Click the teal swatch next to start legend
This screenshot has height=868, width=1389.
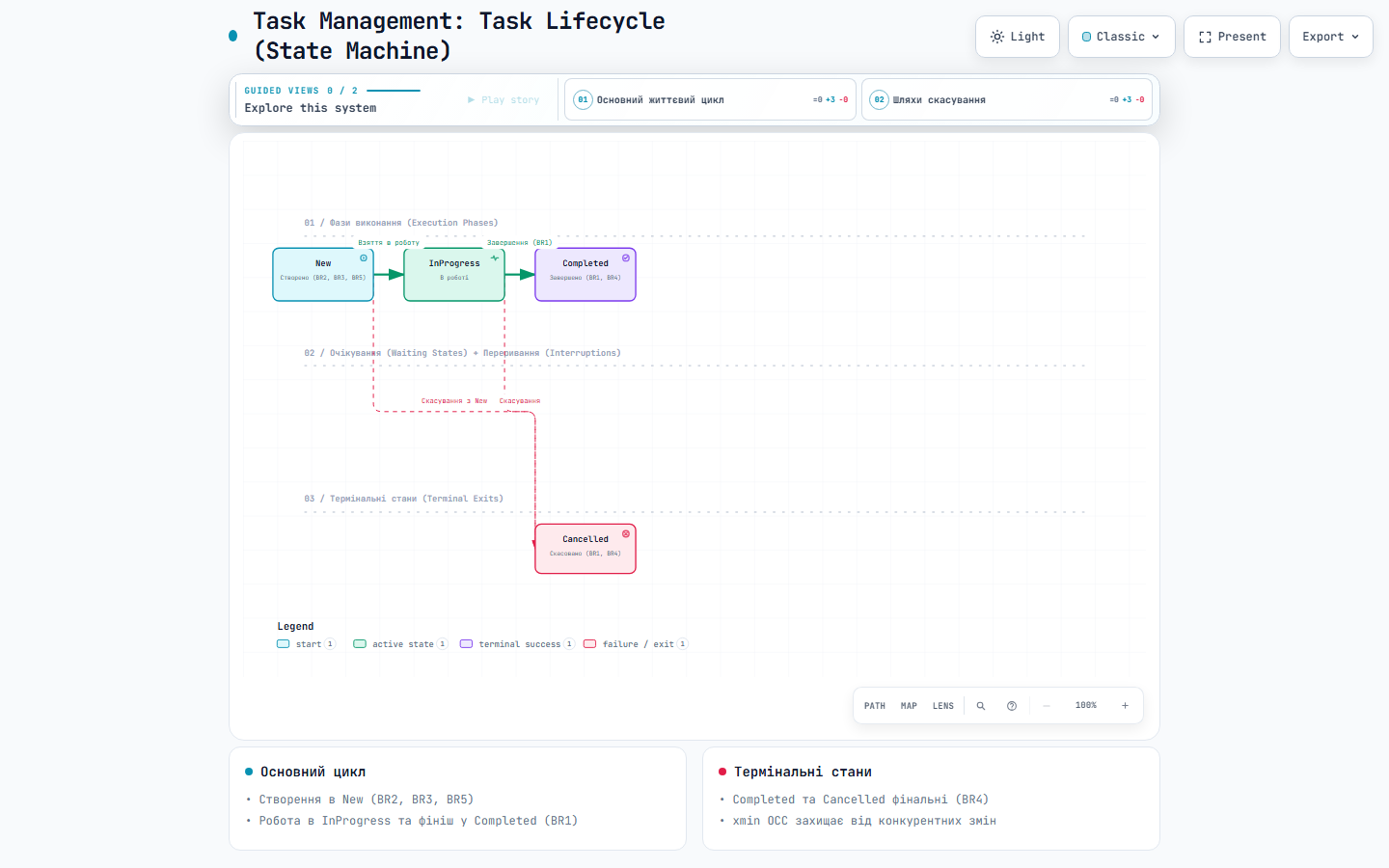(284, 644)
